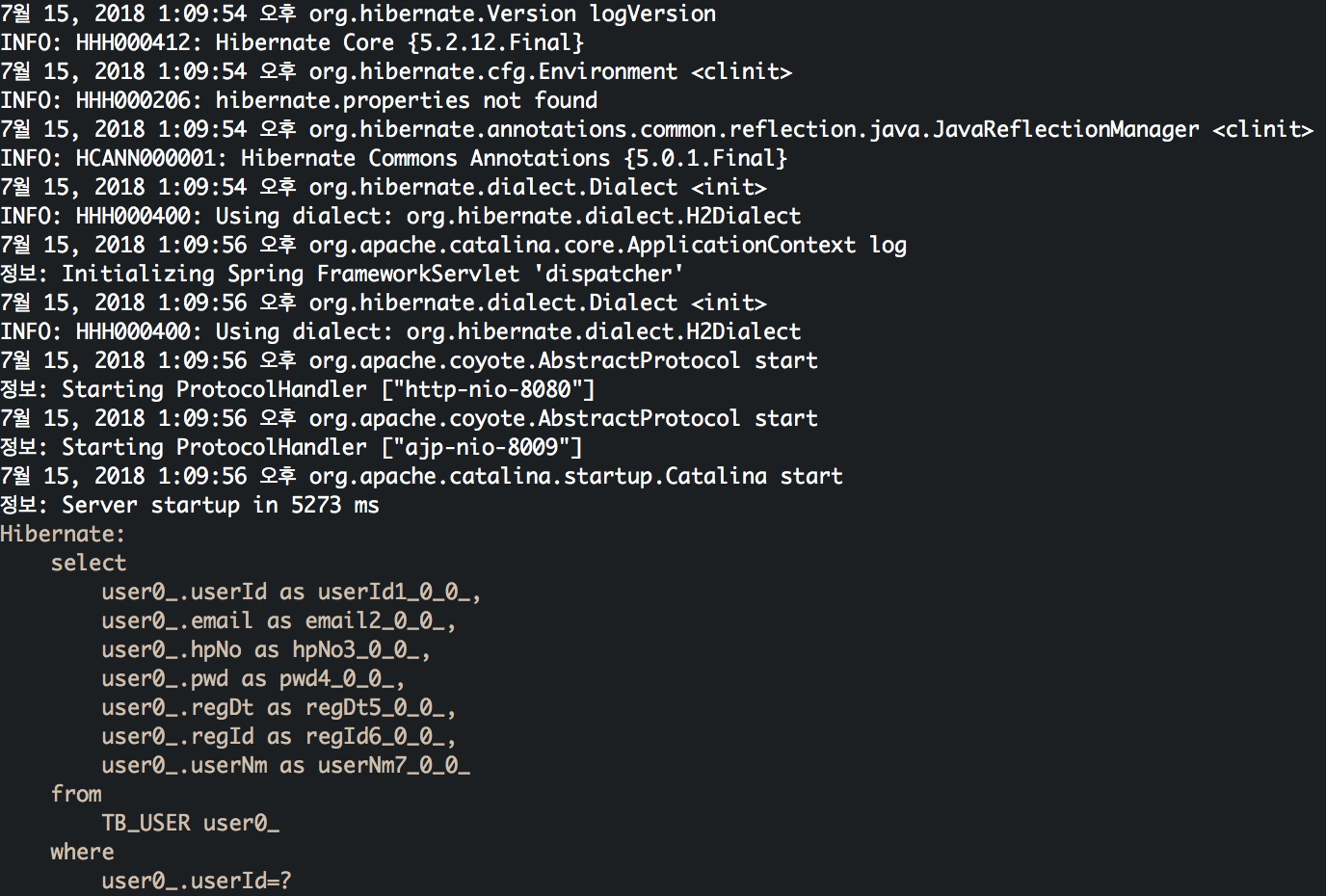Place cursor on the "select" SQL keyword
1326x896 pixels.
point(89,564)
